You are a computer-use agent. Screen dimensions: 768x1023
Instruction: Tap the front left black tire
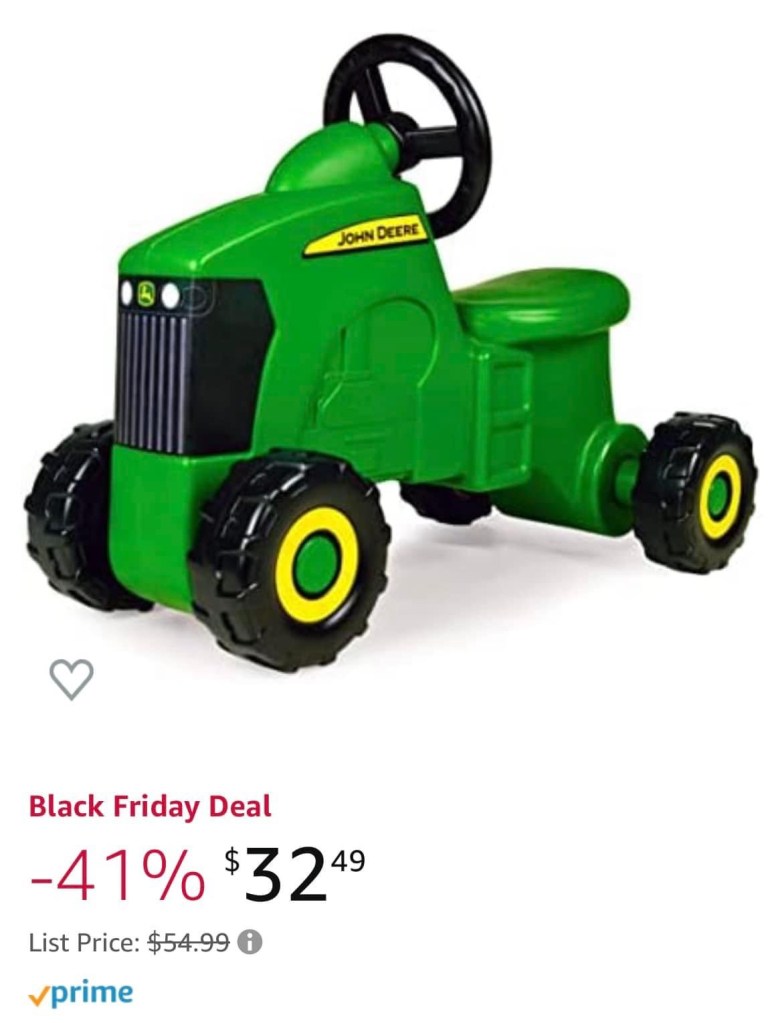69,515
